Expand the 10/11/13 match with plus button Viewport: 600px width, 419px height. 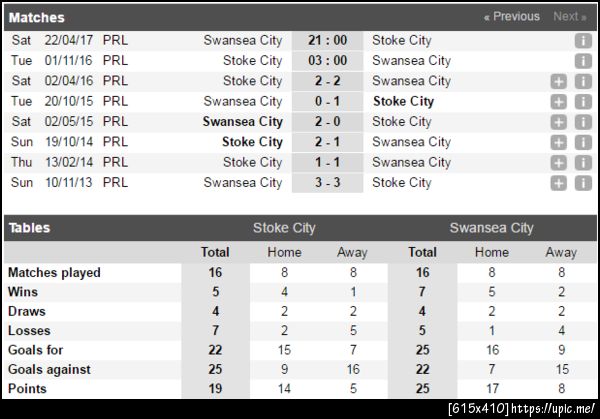click(559, 183)
